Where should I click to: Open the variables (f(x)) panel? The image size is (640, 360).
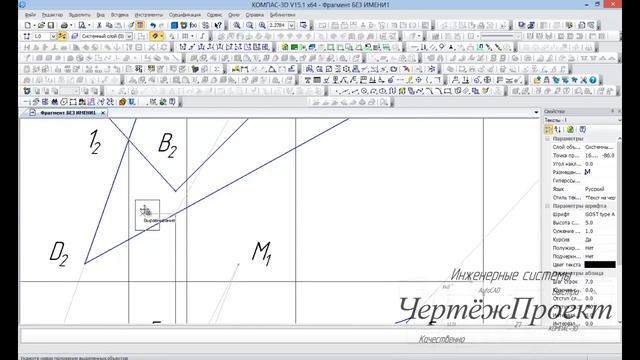(193, 25)
